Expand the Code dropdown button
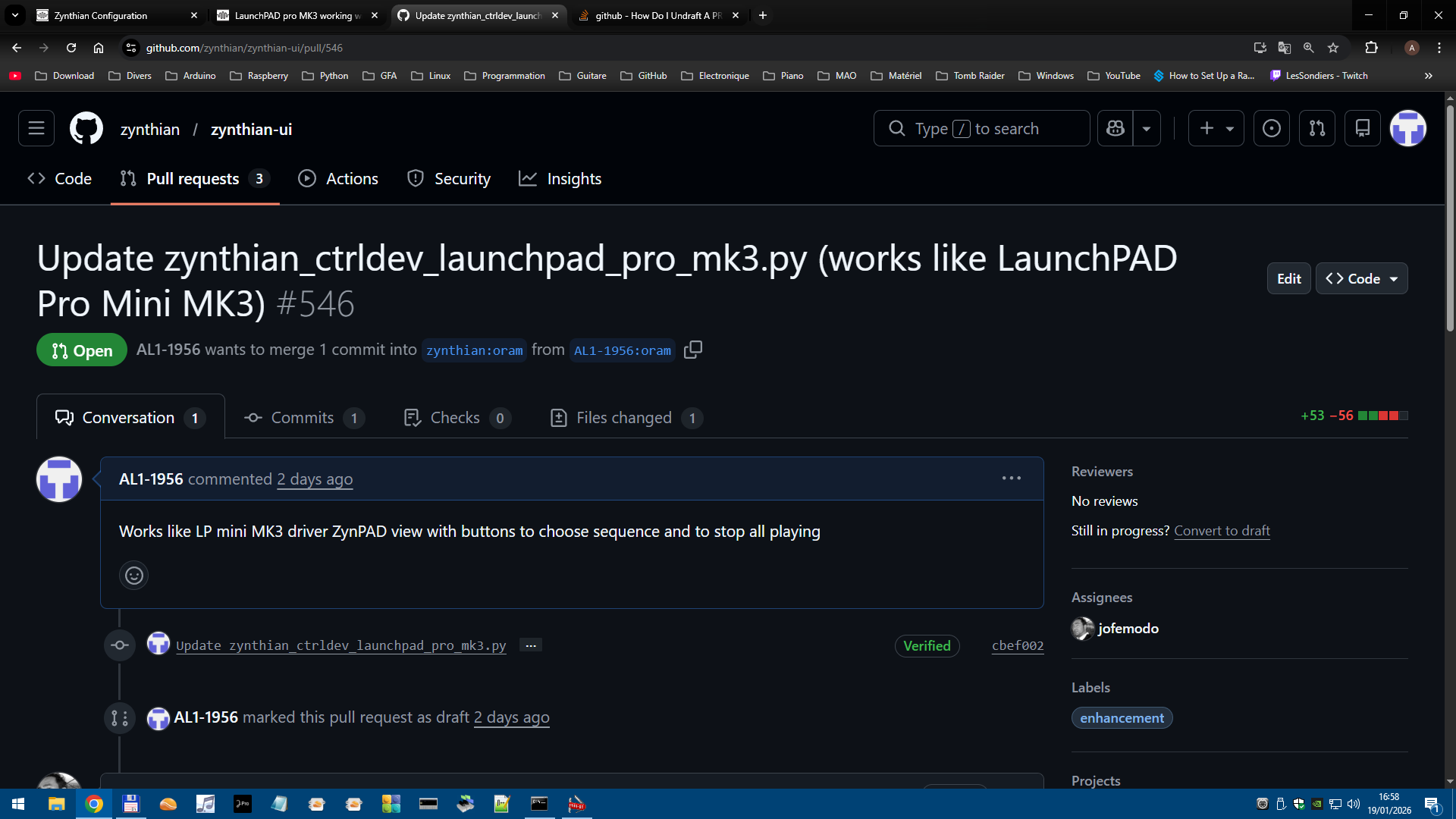Screen dimensions: 1456x819 click(x=1362, y=278)
